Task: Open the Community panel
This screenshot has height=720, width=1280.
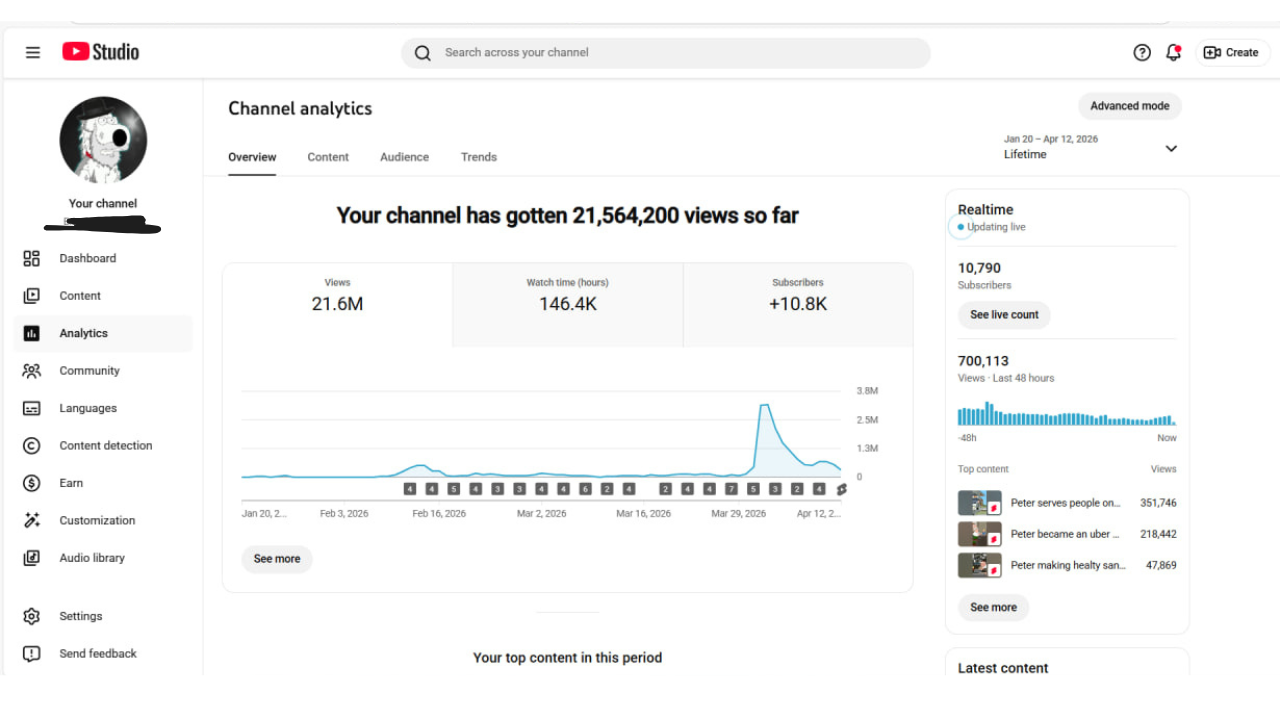Action: (x=90, y=370)
